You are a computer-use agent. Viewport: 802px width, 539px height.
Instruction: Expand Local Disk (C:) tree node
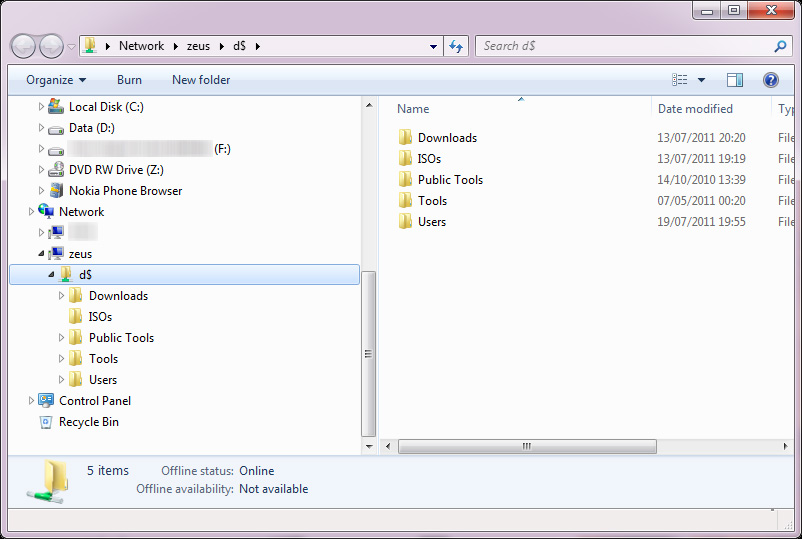point(41,106)
